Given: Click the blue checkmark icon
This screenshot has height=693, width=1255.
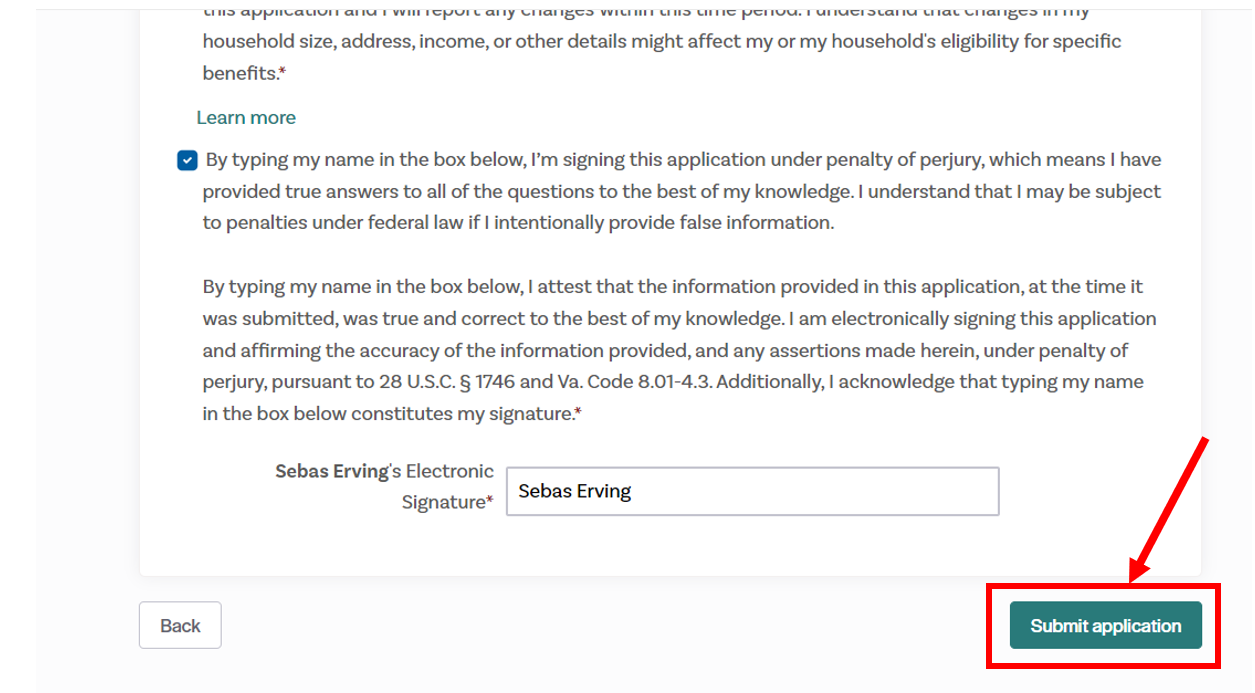Looking at the screenshot, I should [x=187, y=160].
